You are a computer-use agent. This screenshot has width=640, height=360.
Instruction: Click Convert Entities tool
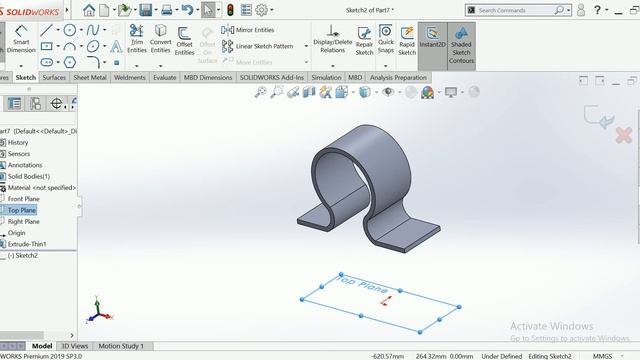point(160,39)
